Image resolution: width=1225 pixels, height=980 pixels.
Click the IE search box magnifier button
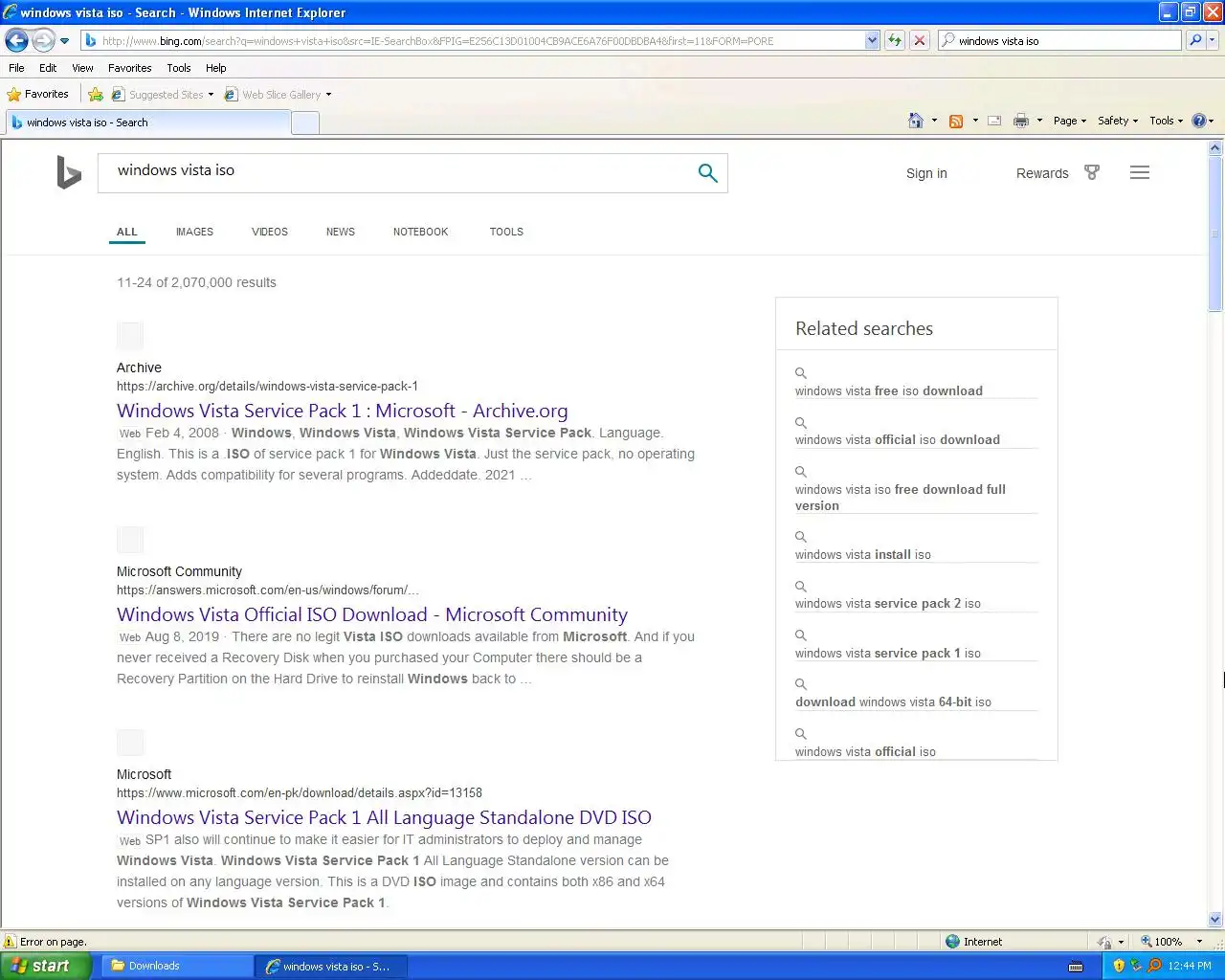[1194, 40]
